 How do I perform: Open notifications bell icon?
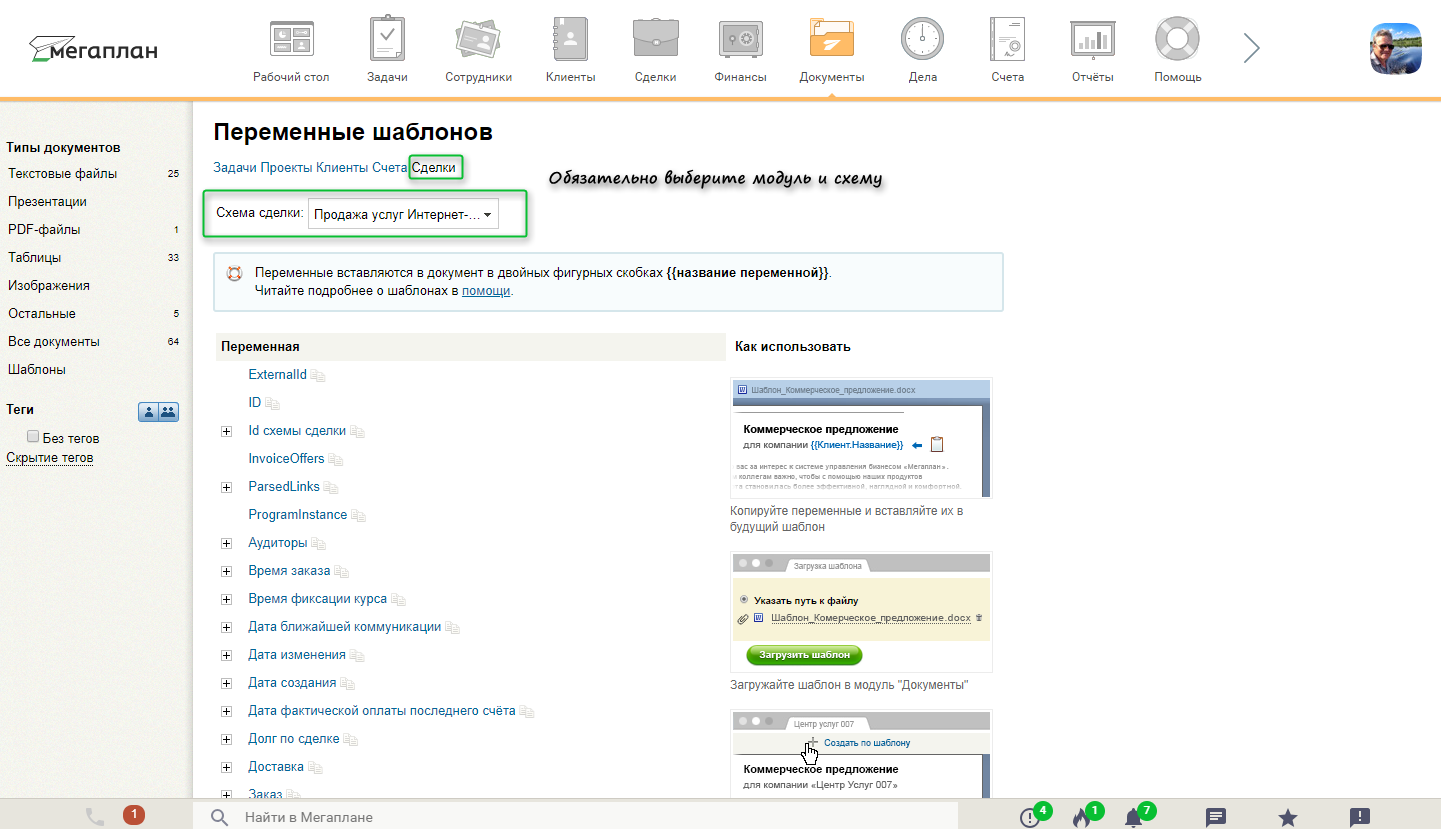[1133, 817]
